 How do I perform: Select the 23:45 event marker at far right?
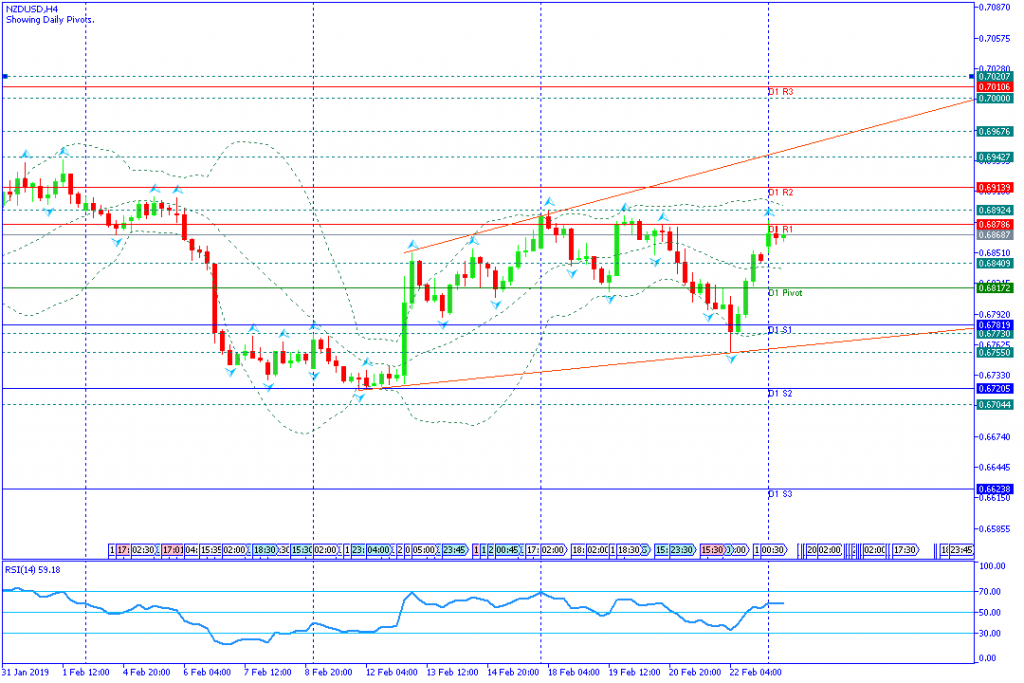point(960,550)
